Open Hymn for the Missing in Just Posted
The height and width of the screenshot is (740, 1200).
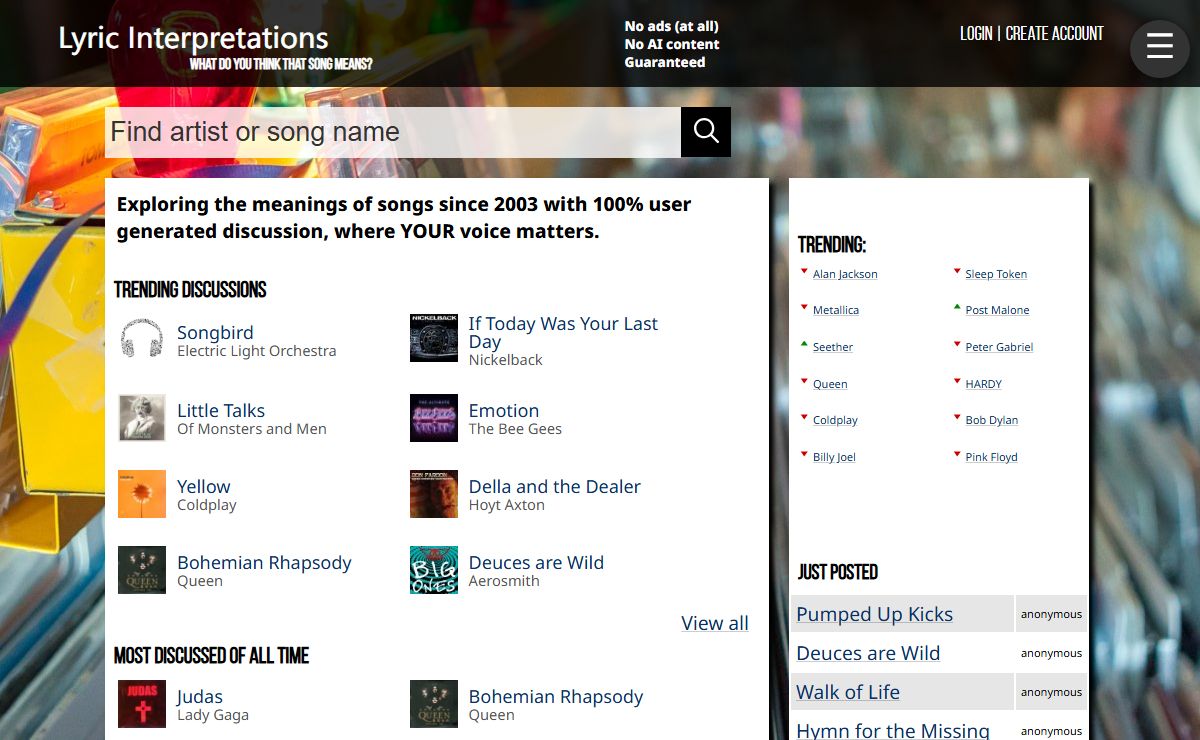pyautogui.click(x=893, y=730)
